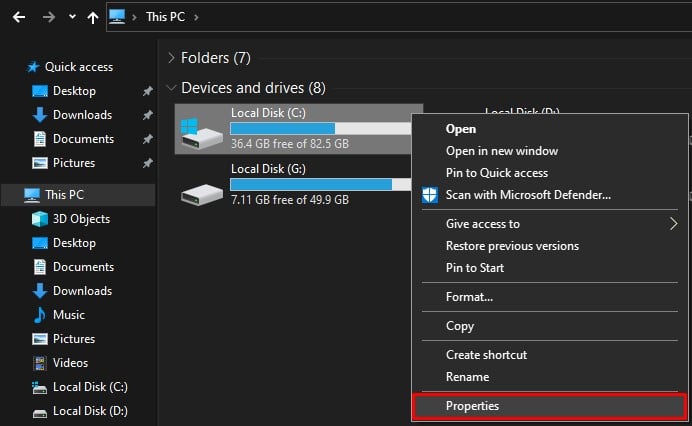The height and width of the screenshot is (426, 692).
Task: Click the 3D Objects icon in sidebar
Action: tap(40, 219)
